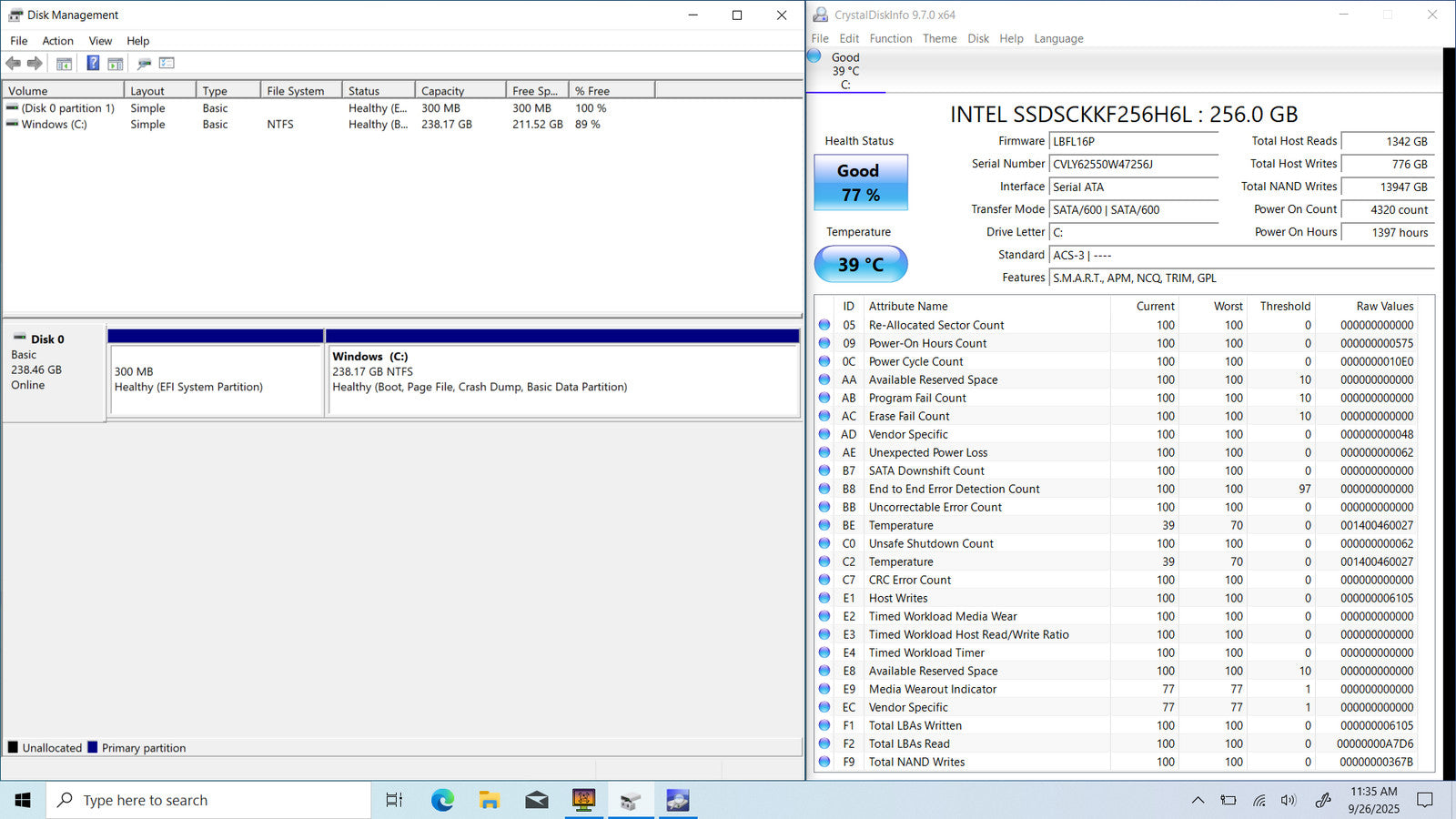The height and width of the screenshot is (819, 1456).
Task: Toggle the Show/Hide Action Pane button
Action: [116, 64]
